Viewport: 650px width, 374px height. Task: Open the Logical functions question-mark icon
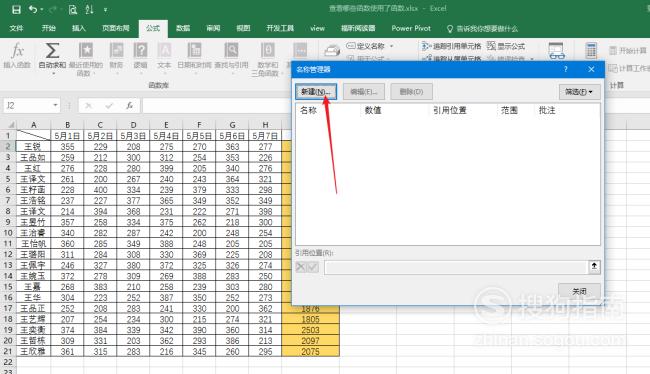coord(141,51)
